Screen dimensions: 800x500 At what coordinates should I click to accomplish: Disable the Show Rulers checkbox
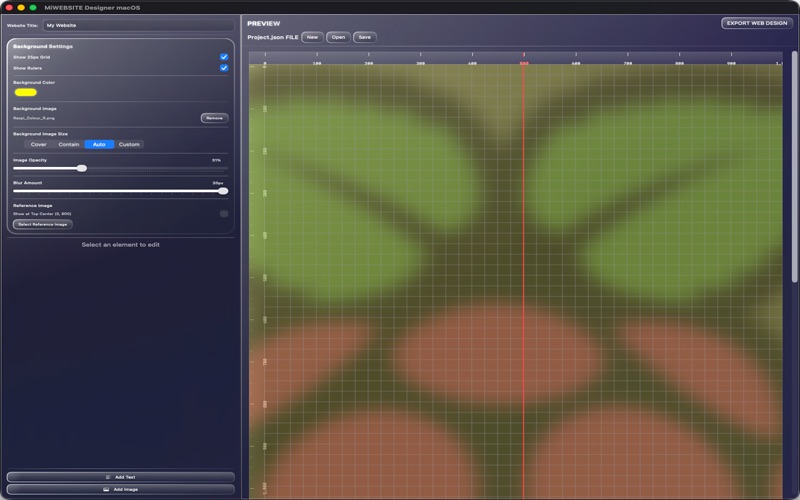224,68
